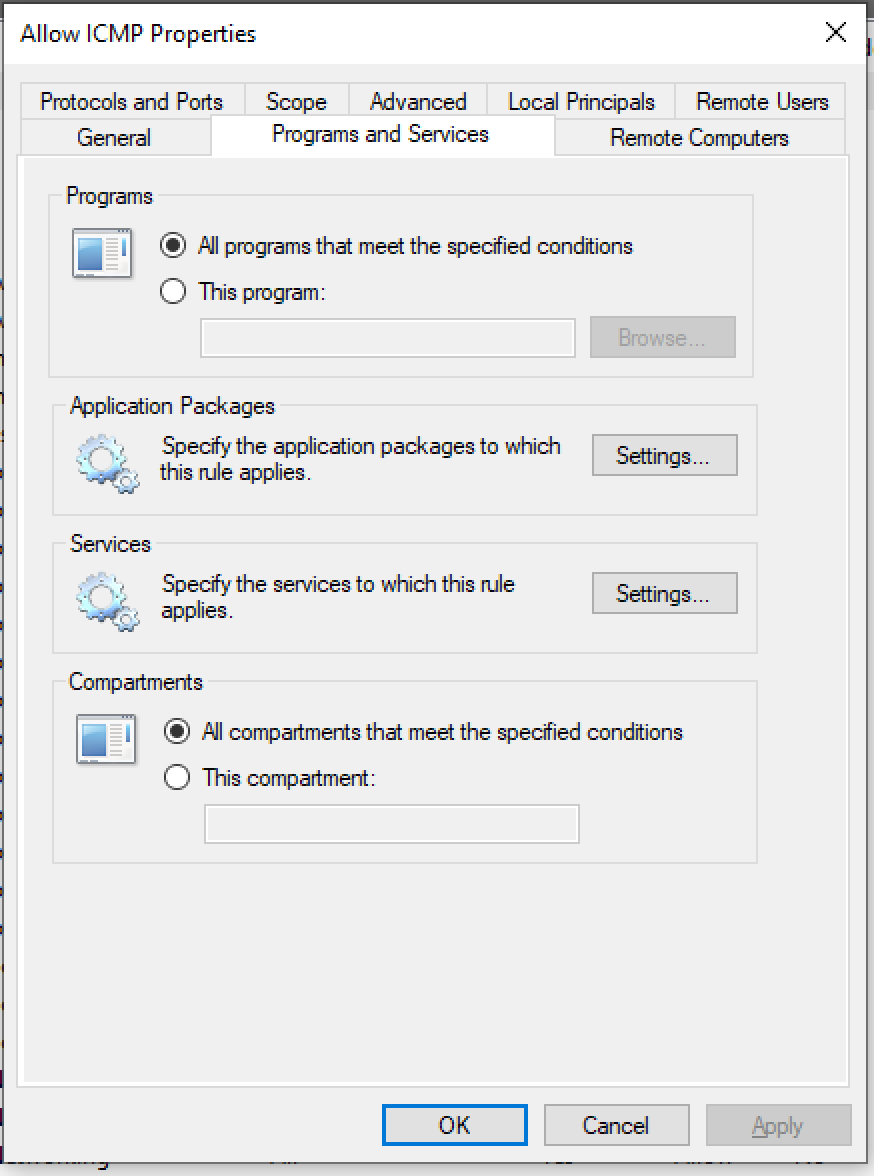
Task: Switch to the Remote Computers tab
Action: point(697,137)
